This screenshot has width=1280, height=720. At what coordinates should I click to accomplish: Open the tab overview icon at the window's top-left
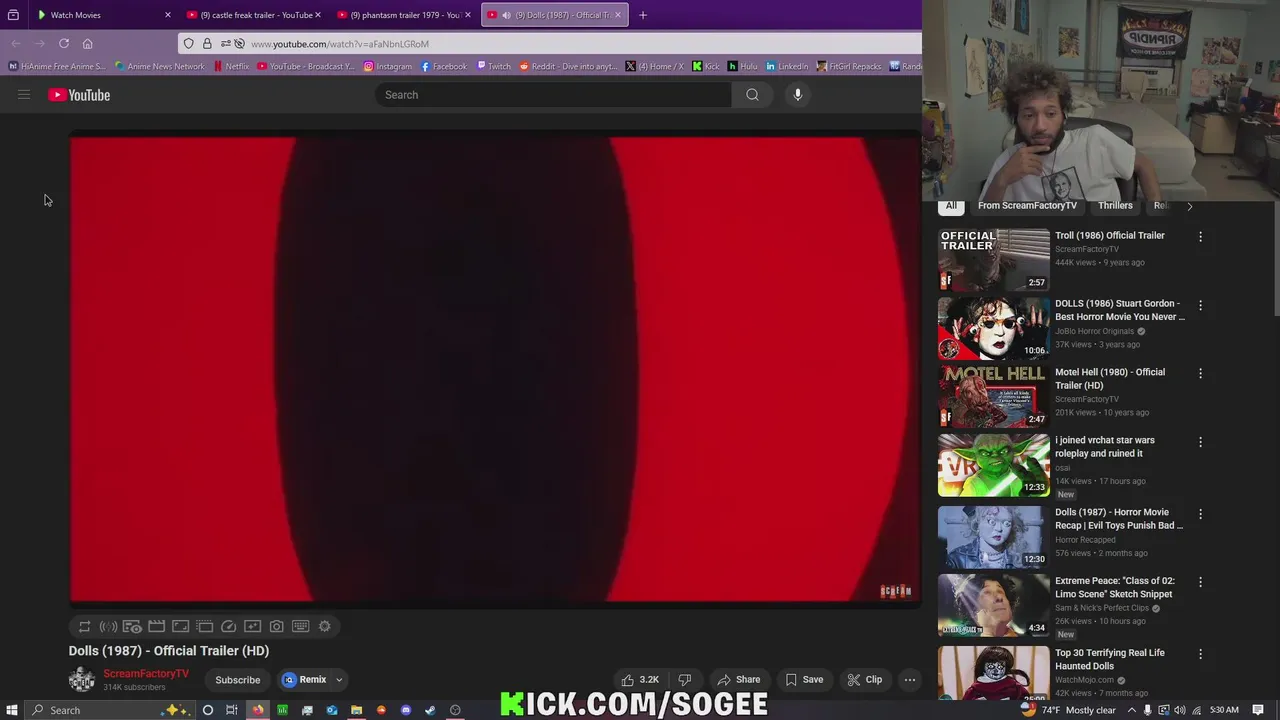[x=13, y=15]
